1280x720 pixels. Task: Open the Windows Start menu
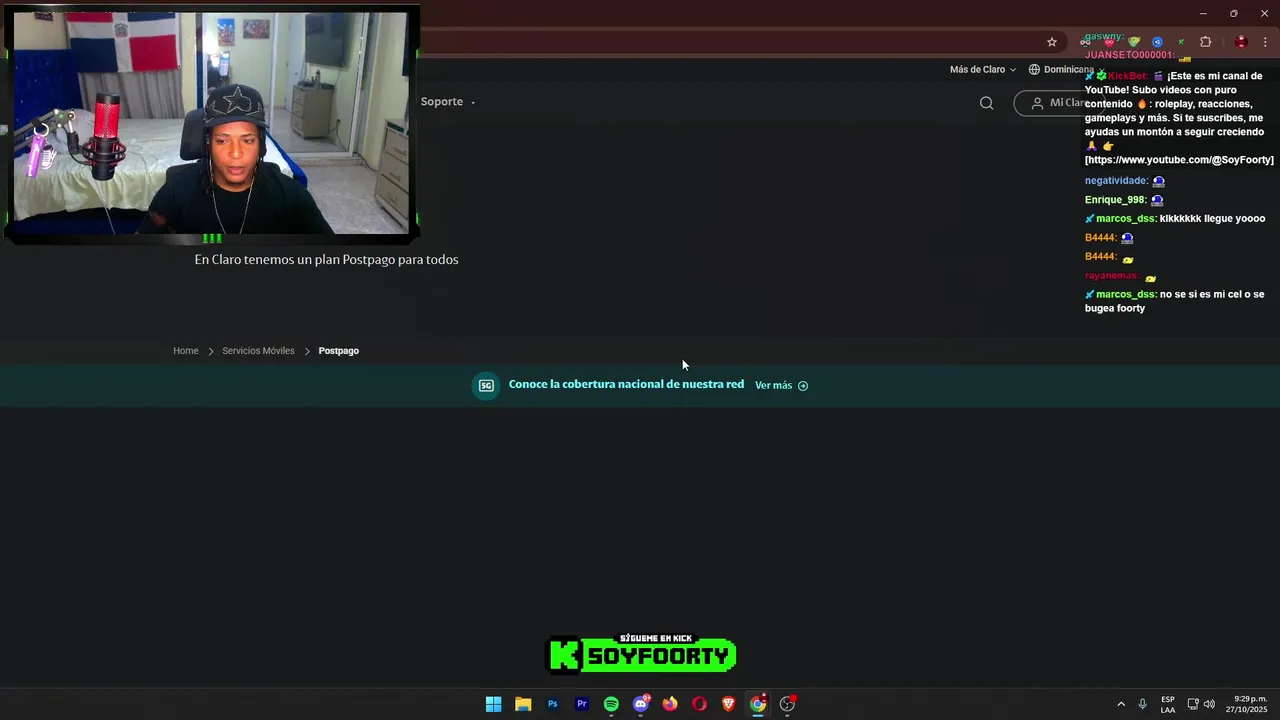(x=493, y=704)
